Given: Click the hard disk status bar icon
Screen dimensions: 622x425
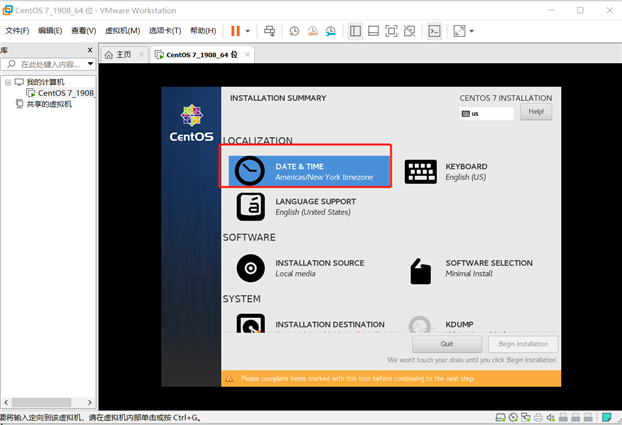Looking at the screenshot, I should pyautogui.click(x=501, y=417).
